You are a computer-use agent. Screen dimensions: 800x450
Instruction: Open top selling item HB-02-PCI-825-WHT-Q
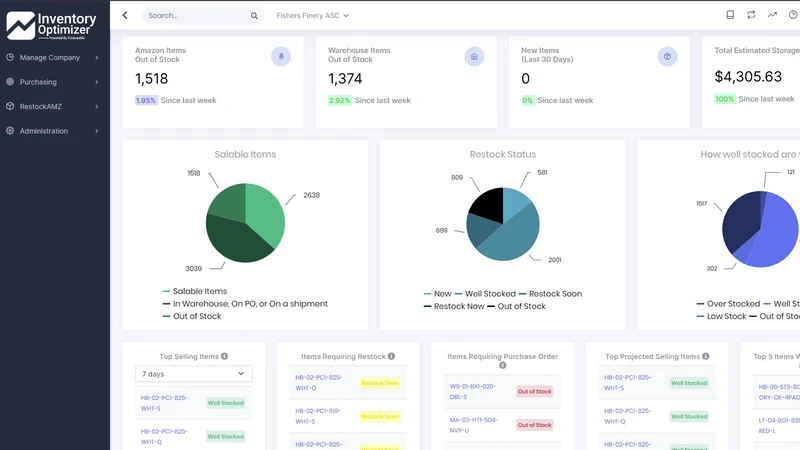[x=164, y=436]
